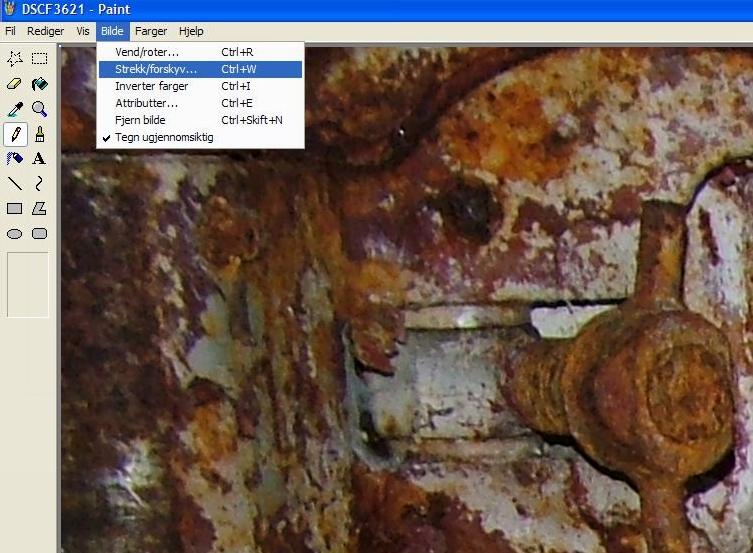Choose the Brush tool
Screen dimensions: 753x553
tap(39, 134)
